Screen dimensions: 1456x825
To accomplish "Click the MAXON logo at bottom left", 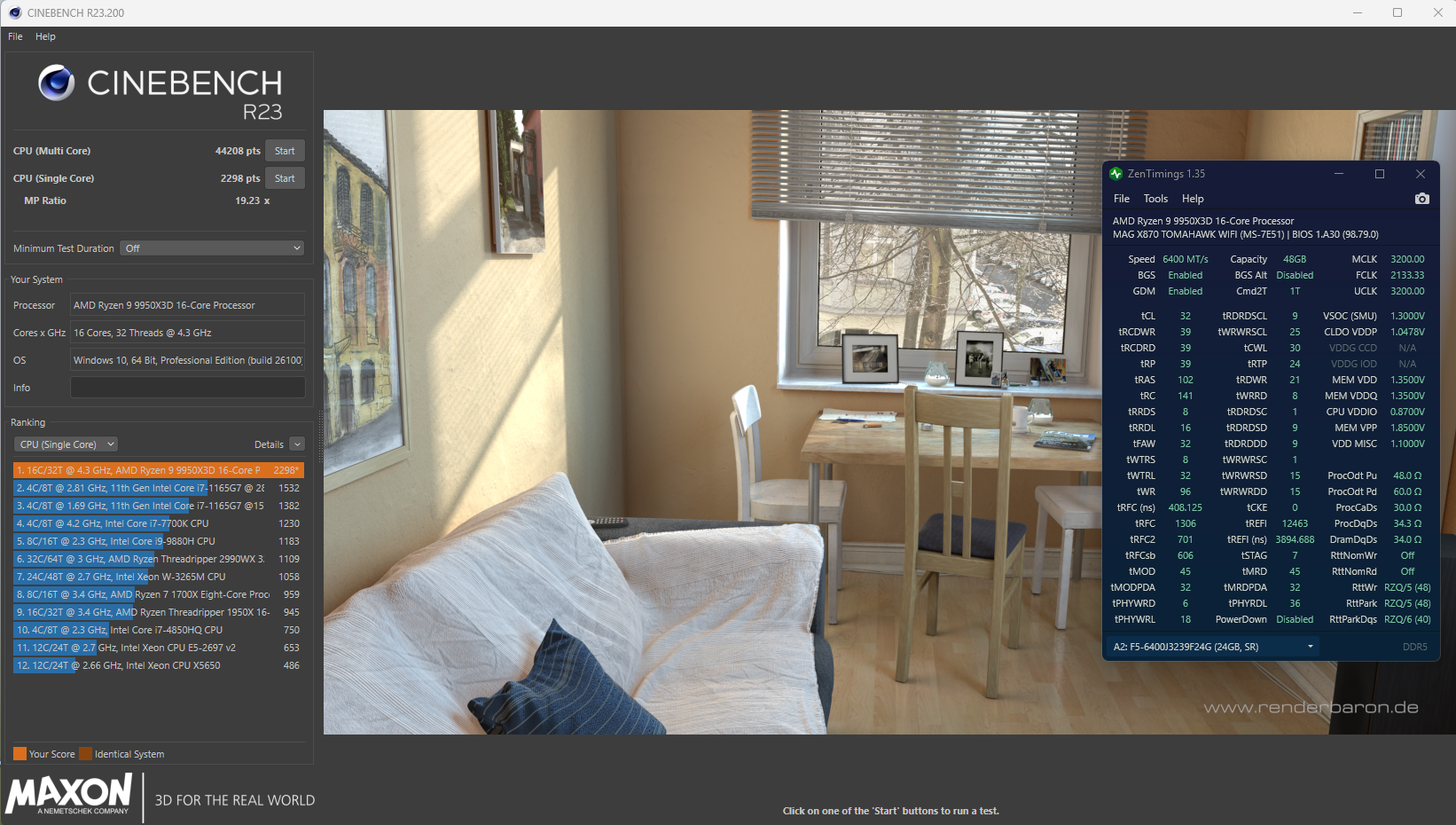I will [x=69, y=794].
